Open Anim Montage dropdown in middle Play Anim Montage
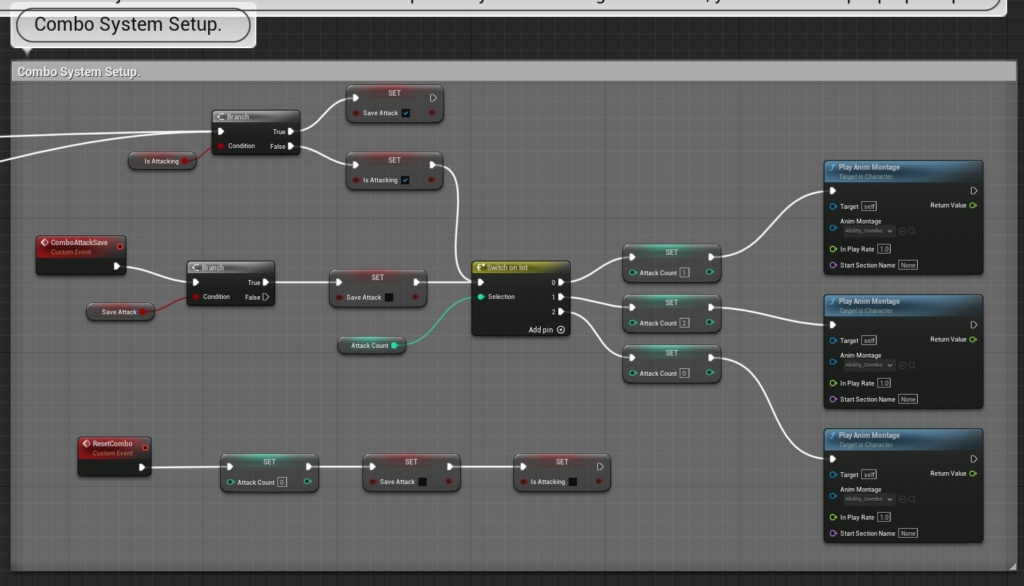1024x586 pixels. tap(869, 365)
